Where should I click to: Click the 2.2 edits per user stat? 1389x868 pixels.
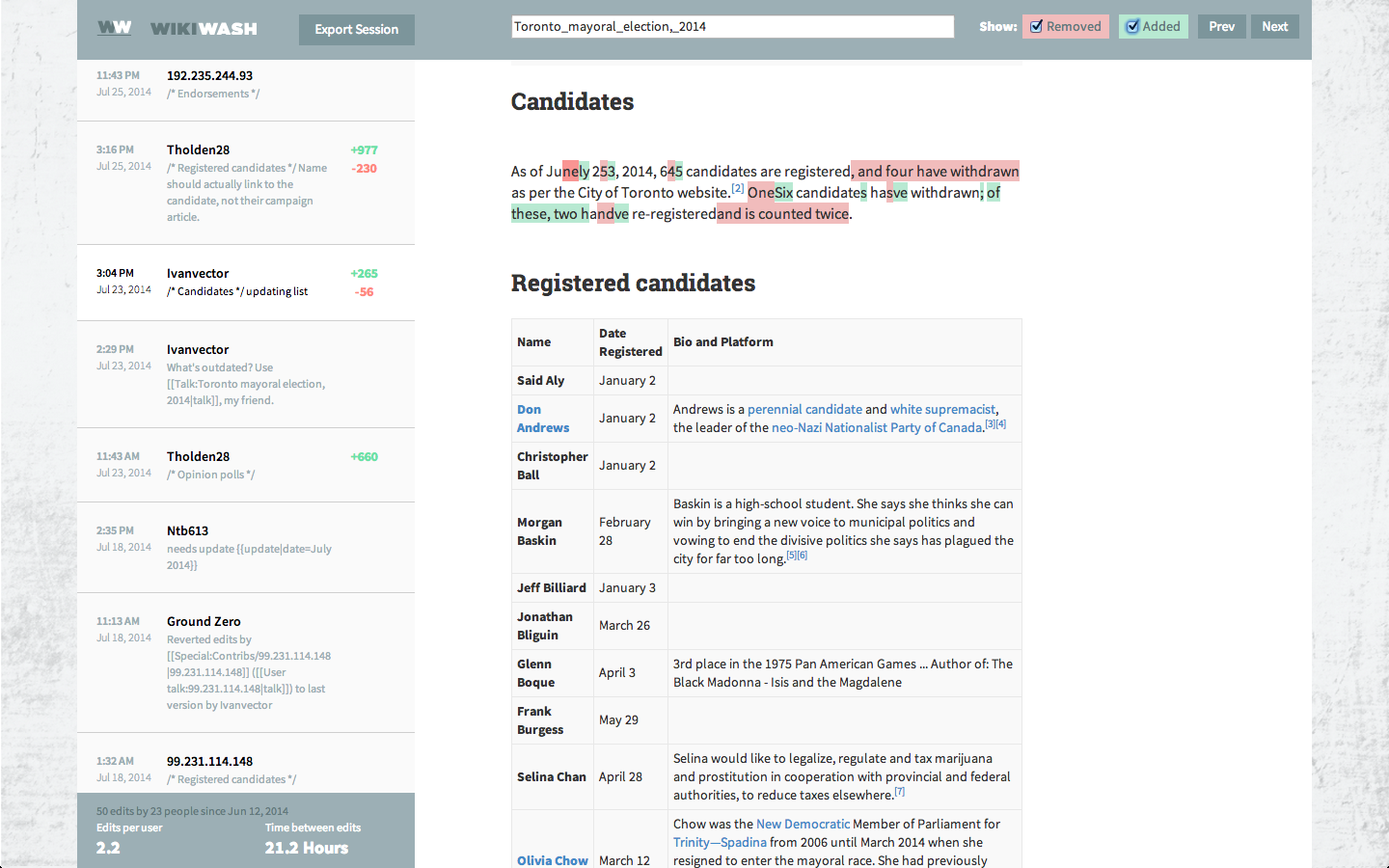pyautogui.click(x=108, y=848)
